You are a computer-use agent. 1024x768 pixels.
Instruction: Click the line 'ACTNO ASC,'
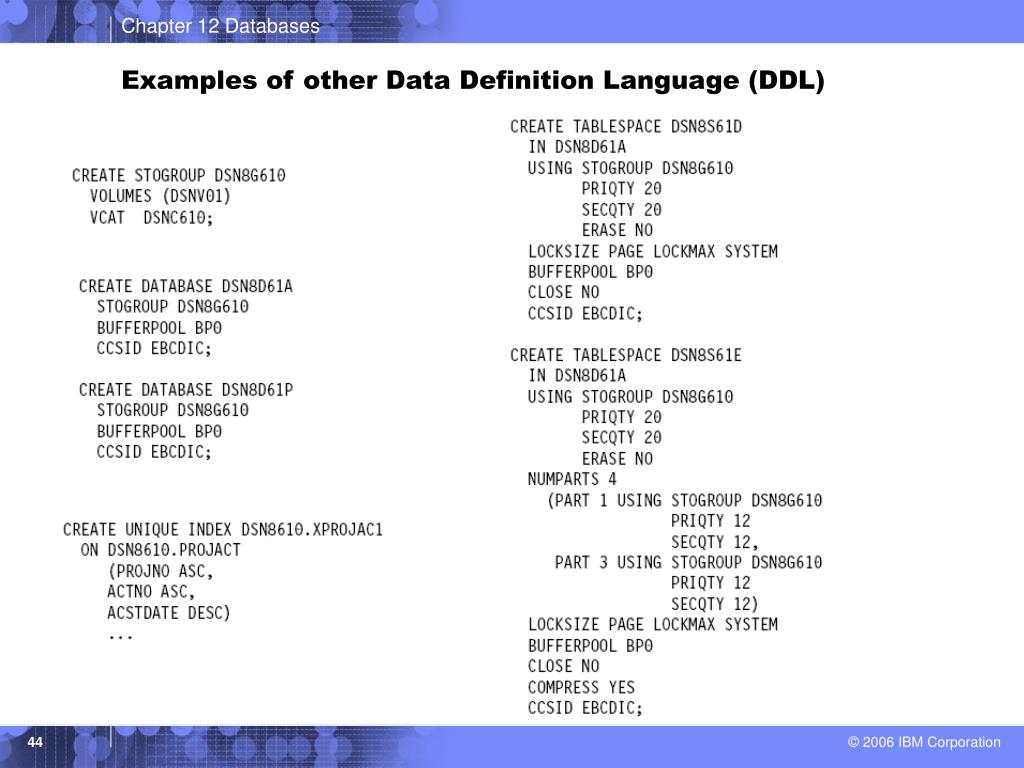point(151,592)
